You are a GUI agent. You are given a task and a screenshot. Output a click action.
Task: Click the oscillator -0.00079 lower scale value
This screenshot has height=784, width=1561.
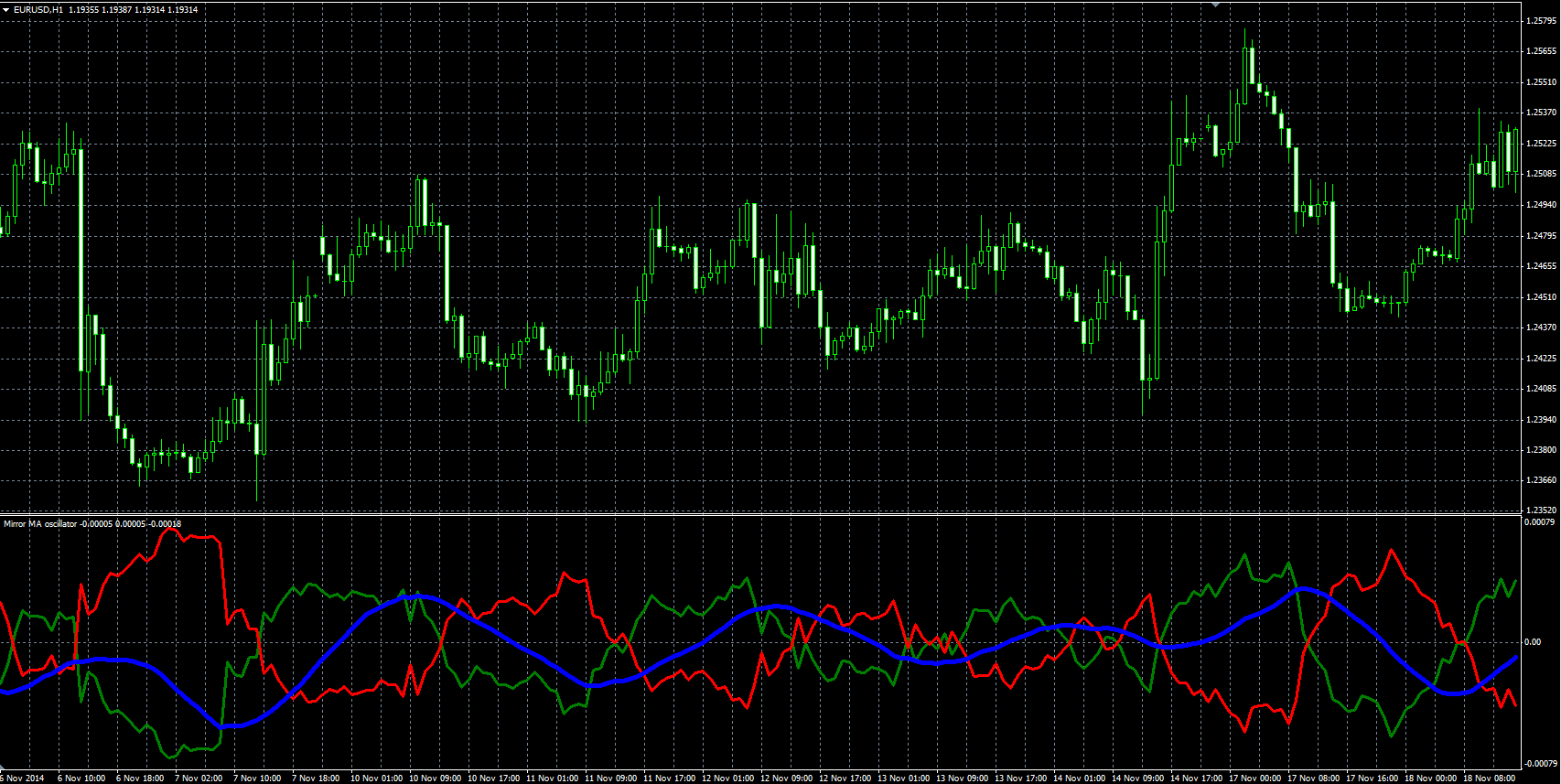point(1541,763)
